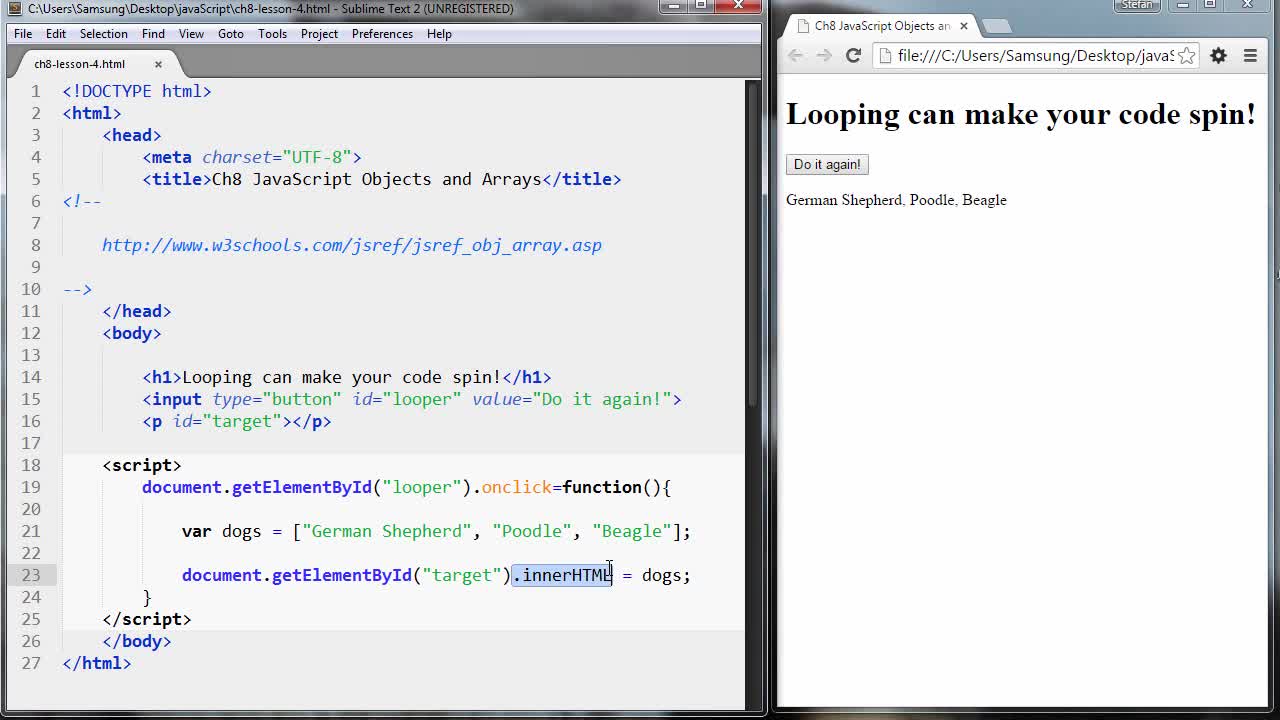
Task: Click the p id="target" line
Action: 237,421
